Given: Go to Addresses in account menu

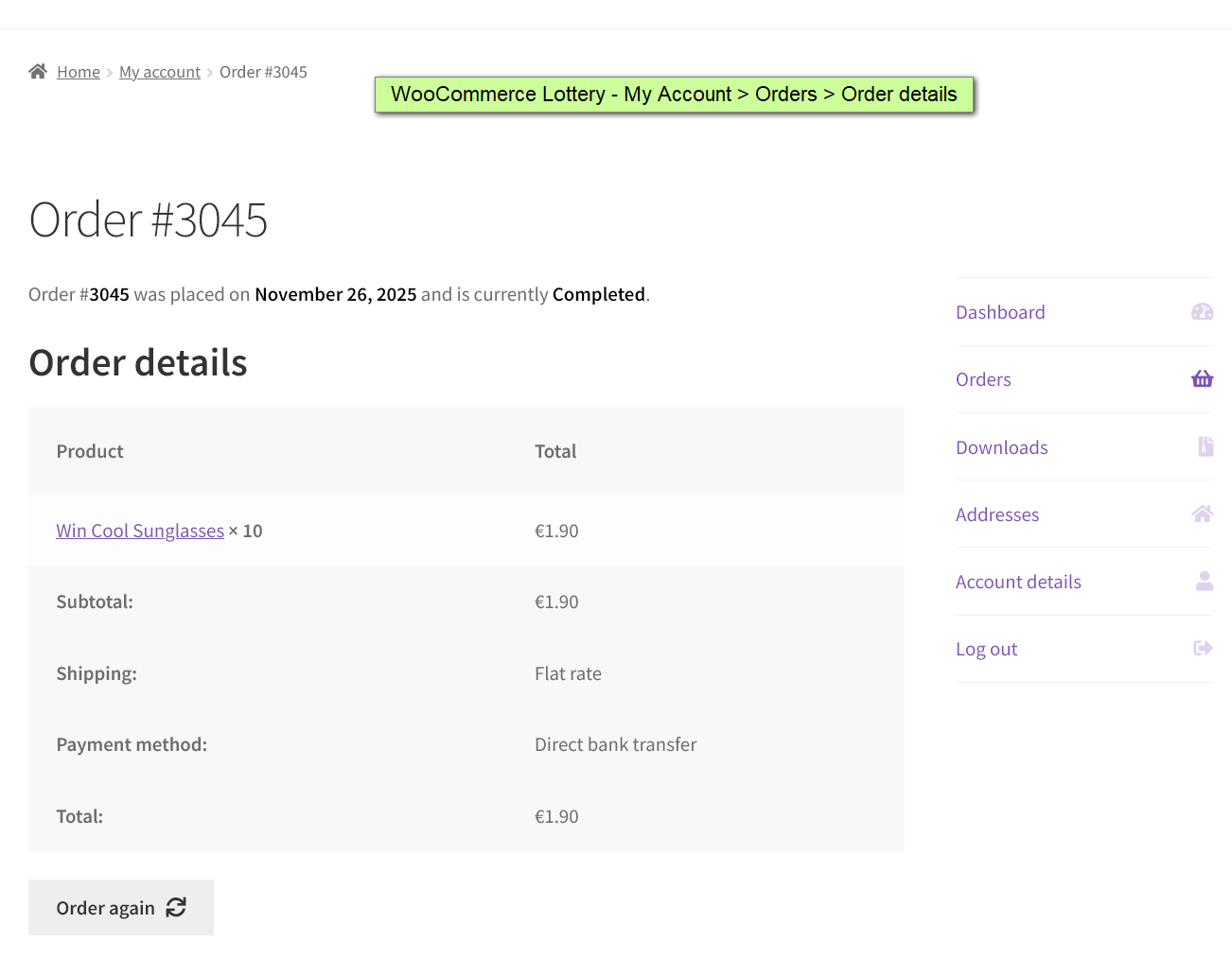Looking at the screenshot, I should (x=996, y=514).
